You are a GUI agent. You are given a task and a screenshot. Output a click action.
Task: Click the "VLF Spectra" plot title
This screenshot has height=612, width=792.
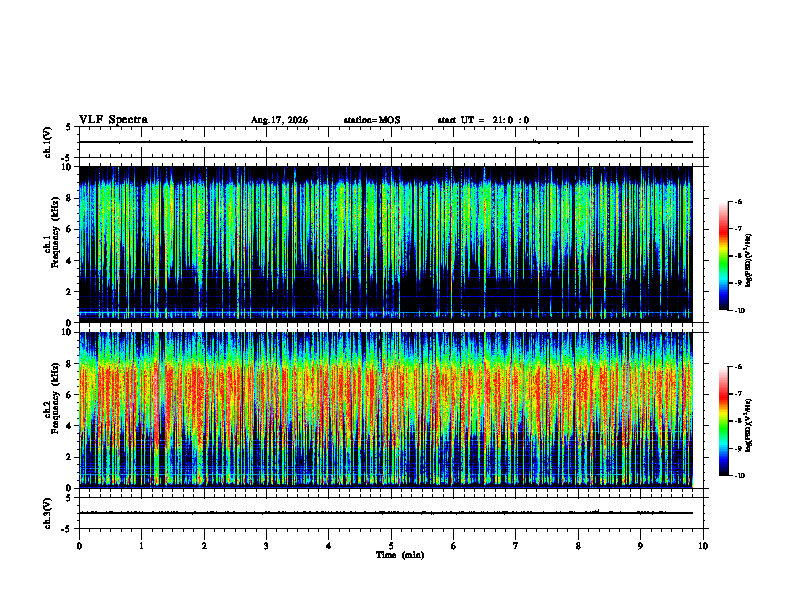click(x=113, y=120)
